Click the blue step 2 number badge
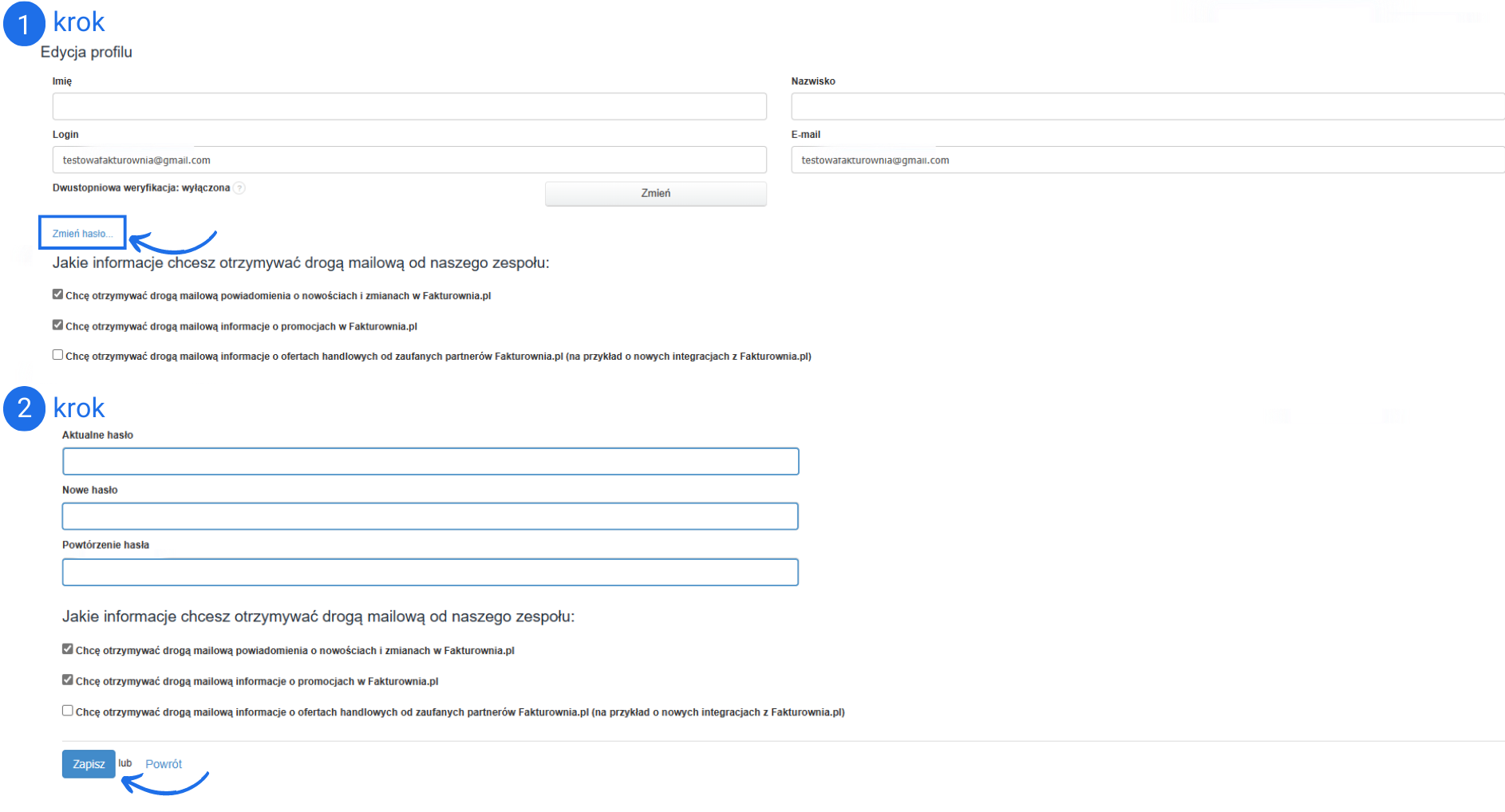Screen dimensions: 1505x812 coord(24,408)
